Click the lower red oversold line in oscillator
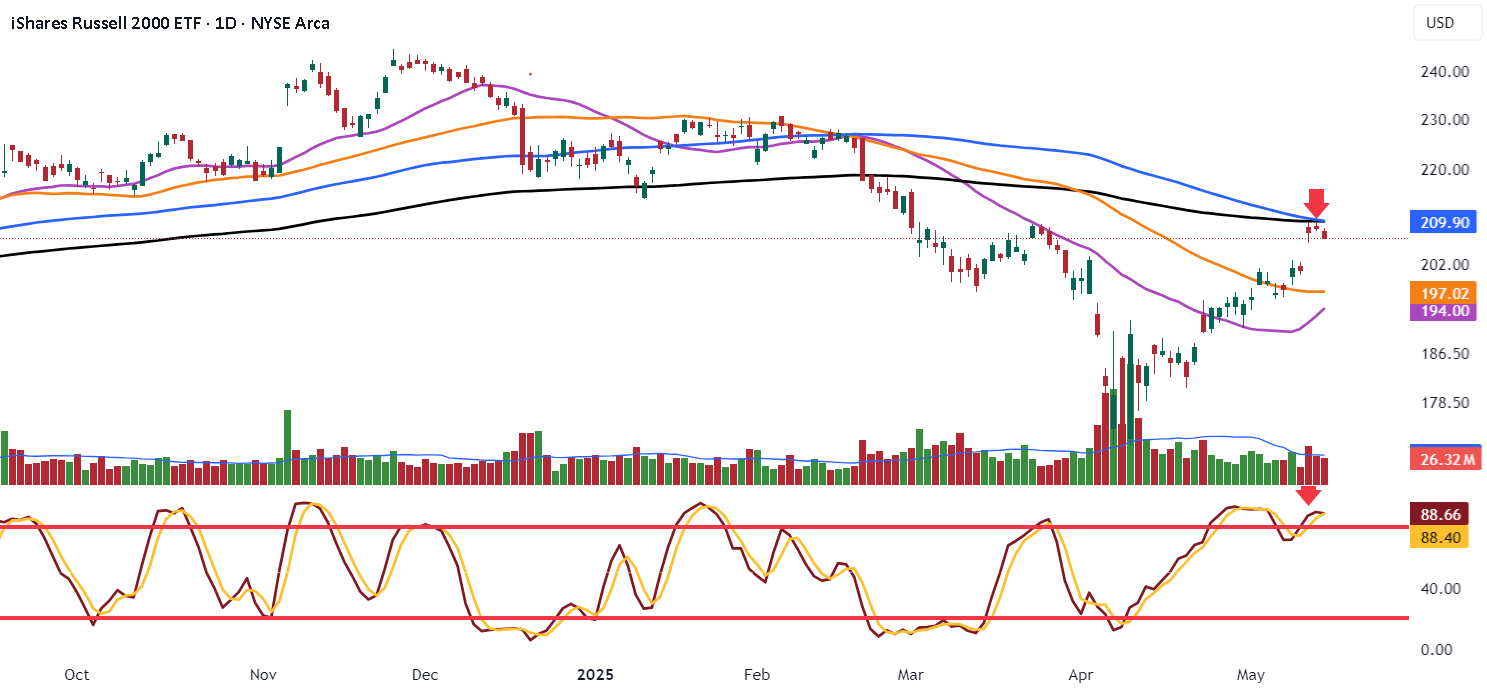This screenshot has height=693, width=1487. [x=704, y=618]
